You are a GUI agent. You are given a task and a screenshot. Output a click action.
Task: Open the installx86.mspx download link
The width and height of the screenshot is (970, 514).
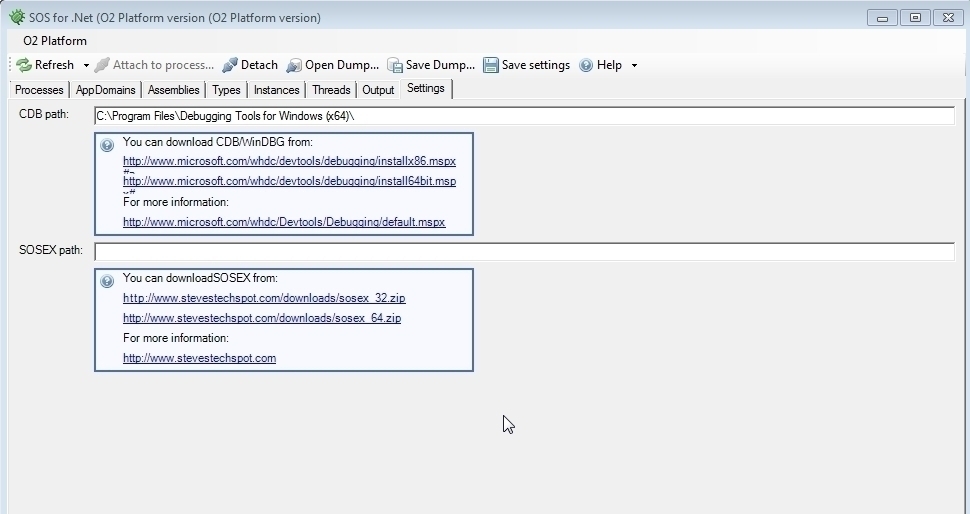289,161
